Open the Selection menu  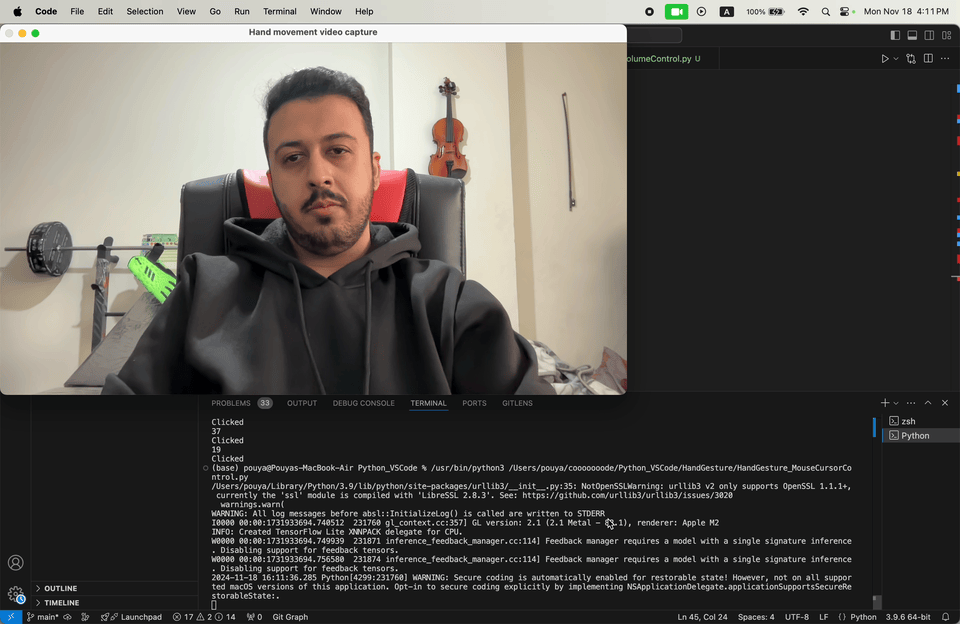coord(144,12)
